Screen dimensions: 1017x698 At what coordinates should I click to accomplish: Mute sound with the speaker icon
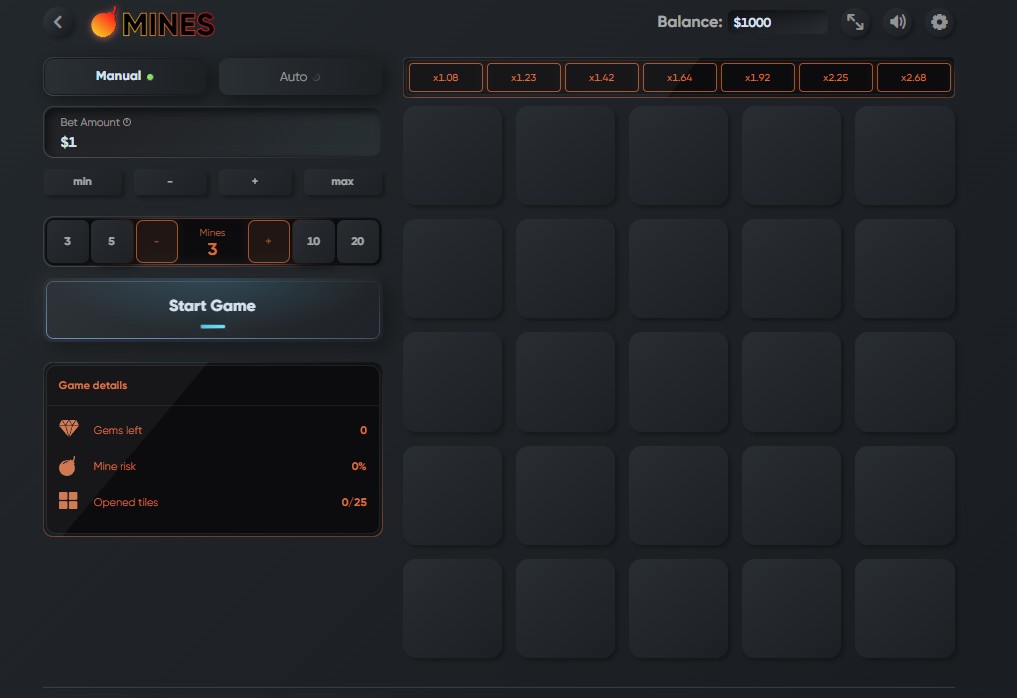click(x=898, y=22)
